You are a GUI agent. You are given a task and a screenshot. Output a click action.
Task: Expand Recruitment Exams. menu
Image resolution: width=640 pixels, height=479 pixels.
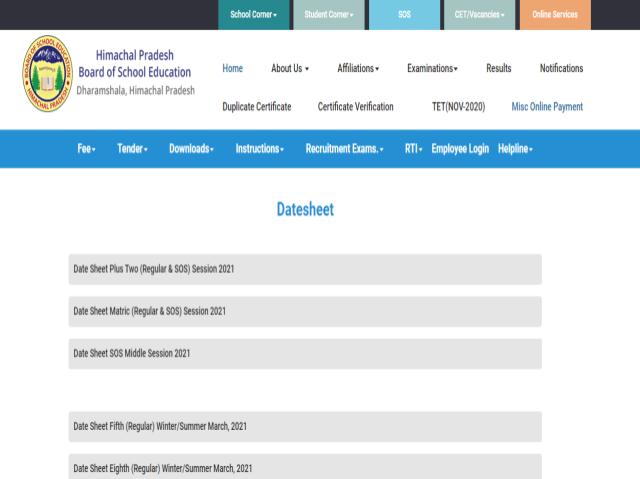click(344, 149)
